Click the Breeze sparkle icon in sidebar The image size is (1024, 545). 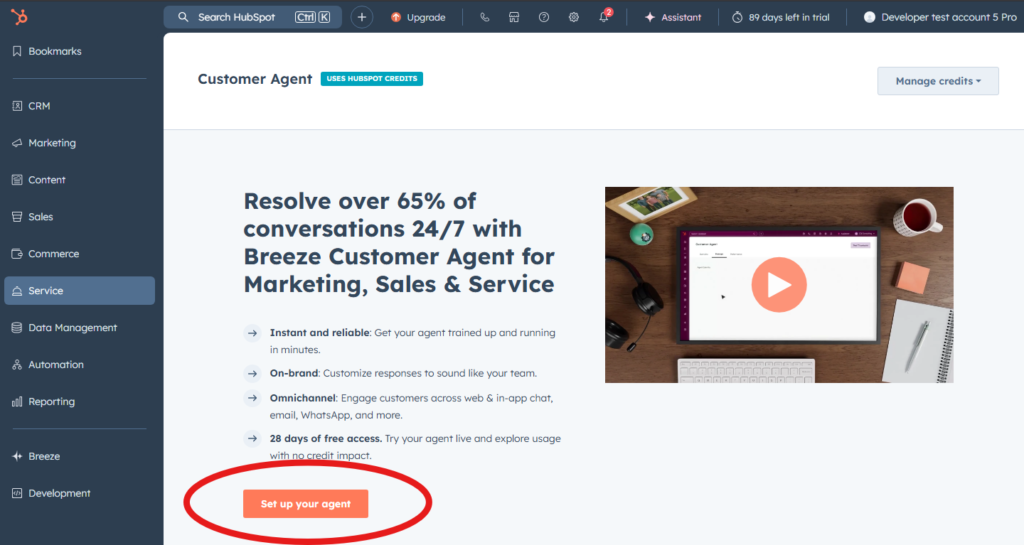click(17, 456)
